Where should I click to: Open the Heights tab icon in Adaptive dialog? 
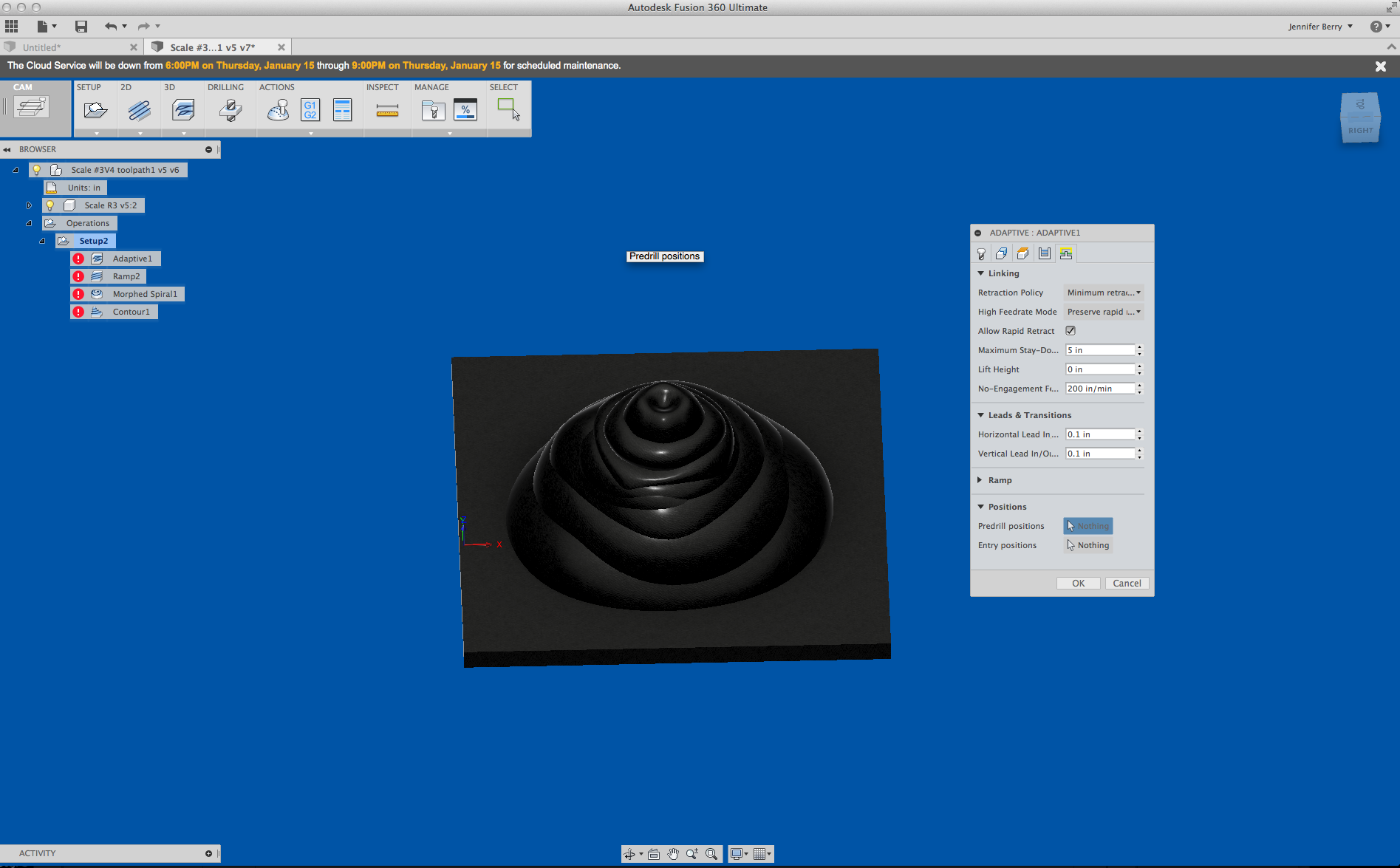tap(1023, 253)
